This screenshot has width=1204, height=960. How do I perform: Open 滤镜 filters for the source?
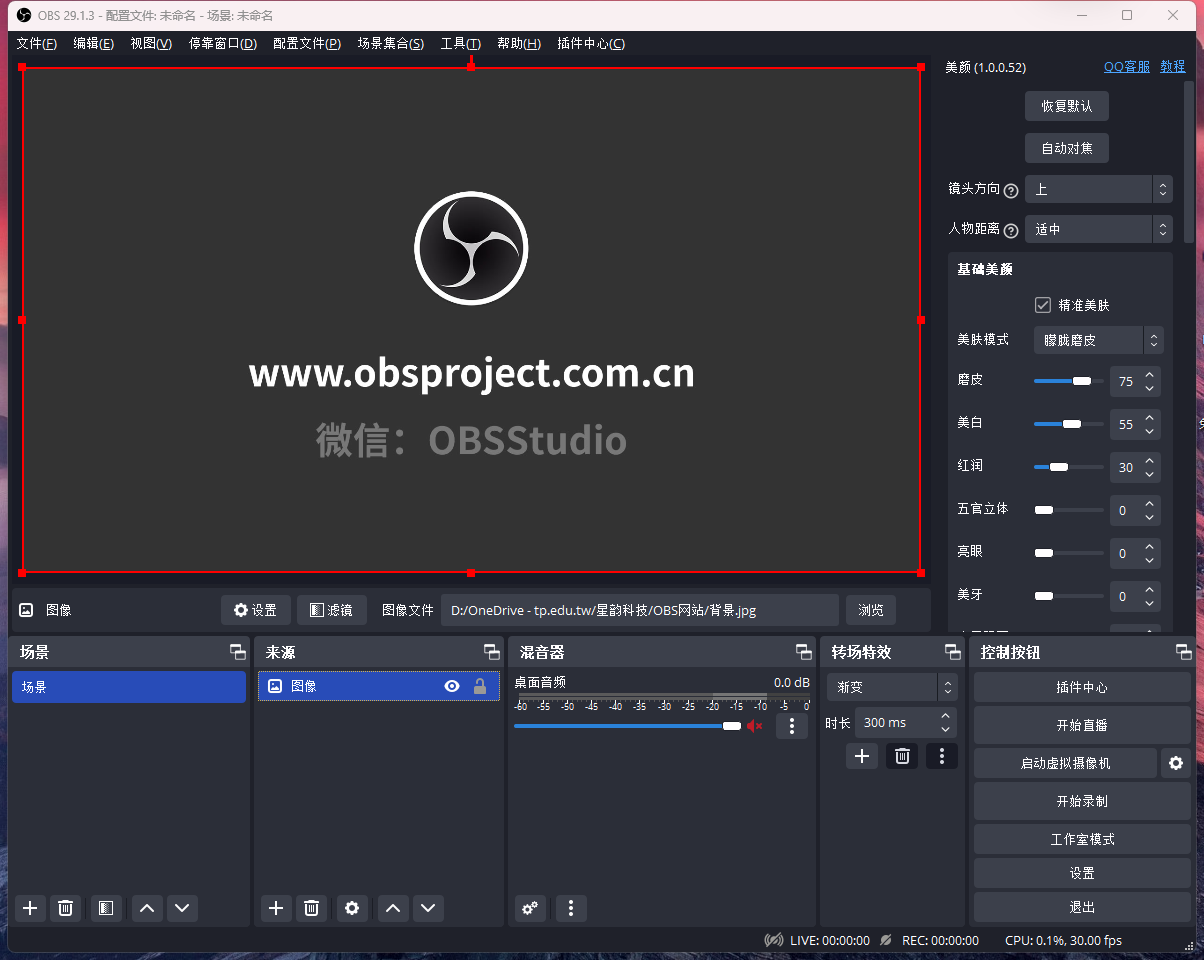pyautogui.click(x=332, y=610)
